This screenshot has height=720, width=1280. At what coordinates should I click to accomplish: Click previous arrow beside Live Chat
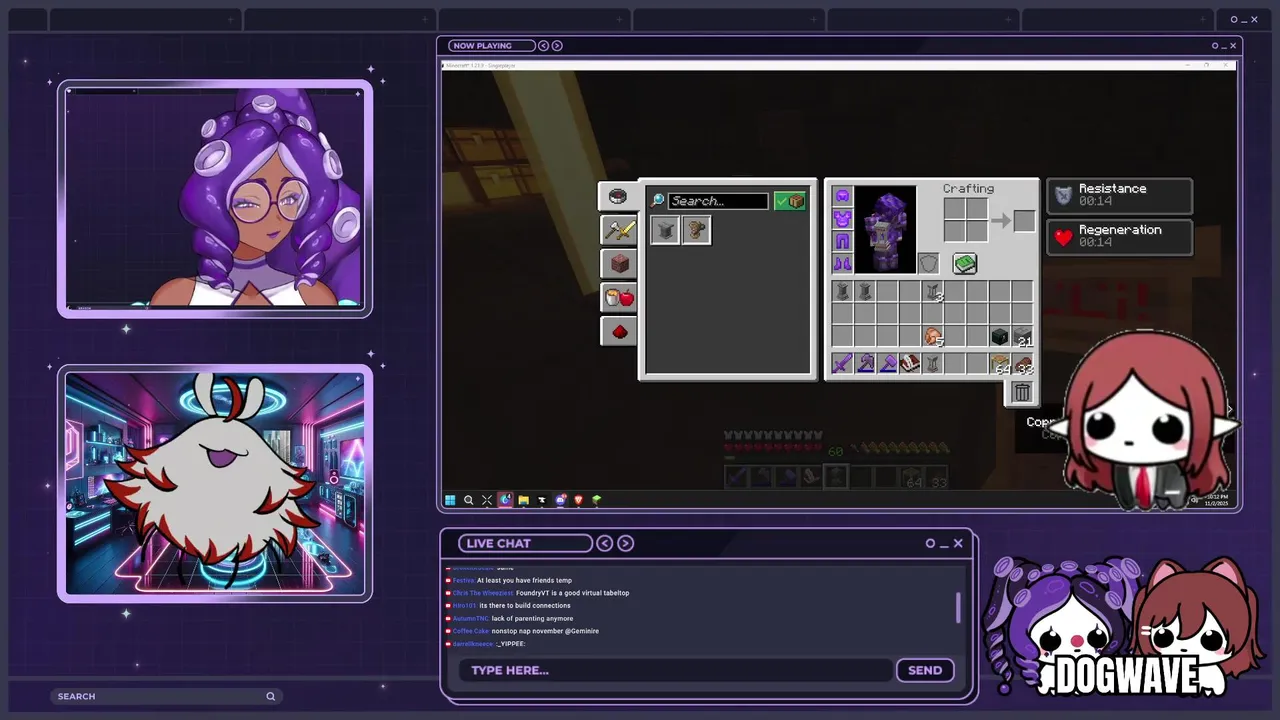pyautogui.click(x=604, y=543)
